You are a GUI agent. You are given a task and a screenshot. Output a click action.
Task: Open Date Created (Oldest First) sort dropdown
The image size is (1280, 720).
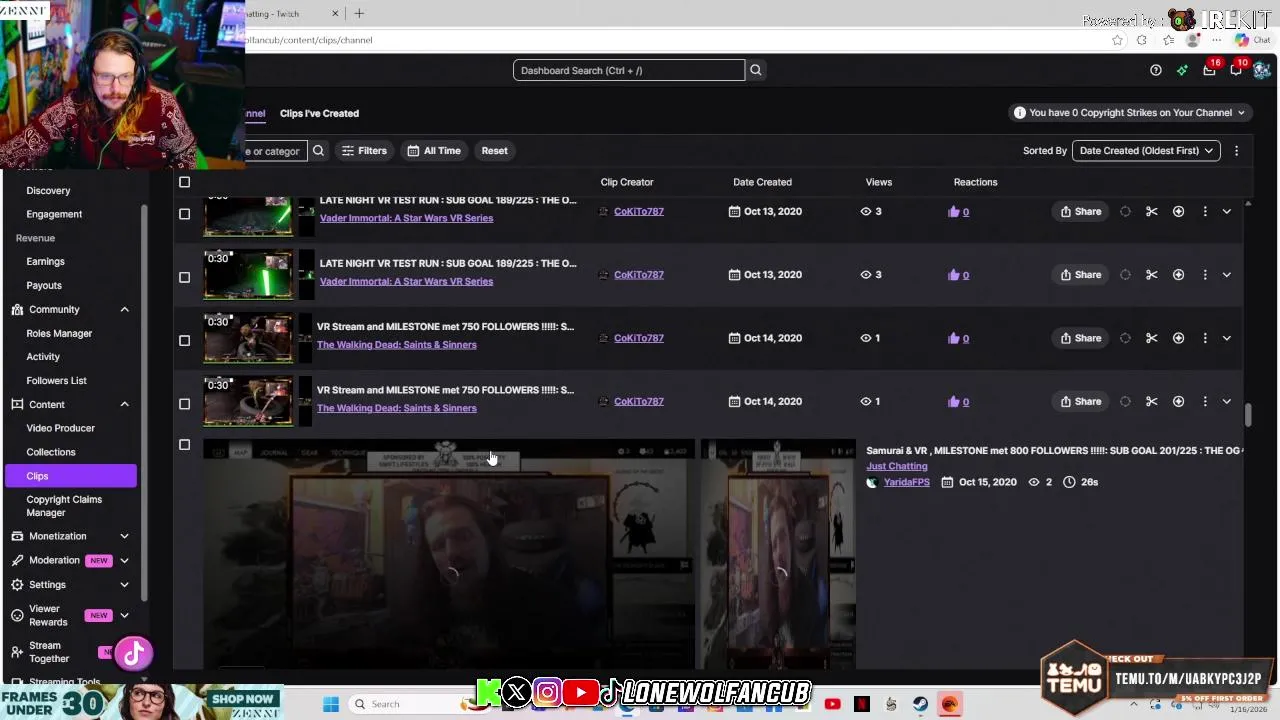pyautogui.click(x=1146, y=151)
